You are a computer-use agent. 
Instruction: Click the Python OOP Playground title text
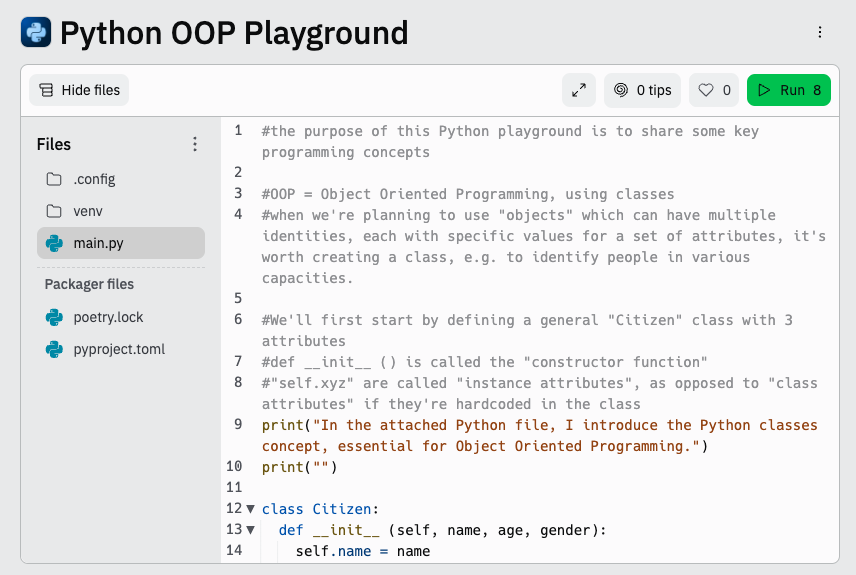tap(234, 32)
